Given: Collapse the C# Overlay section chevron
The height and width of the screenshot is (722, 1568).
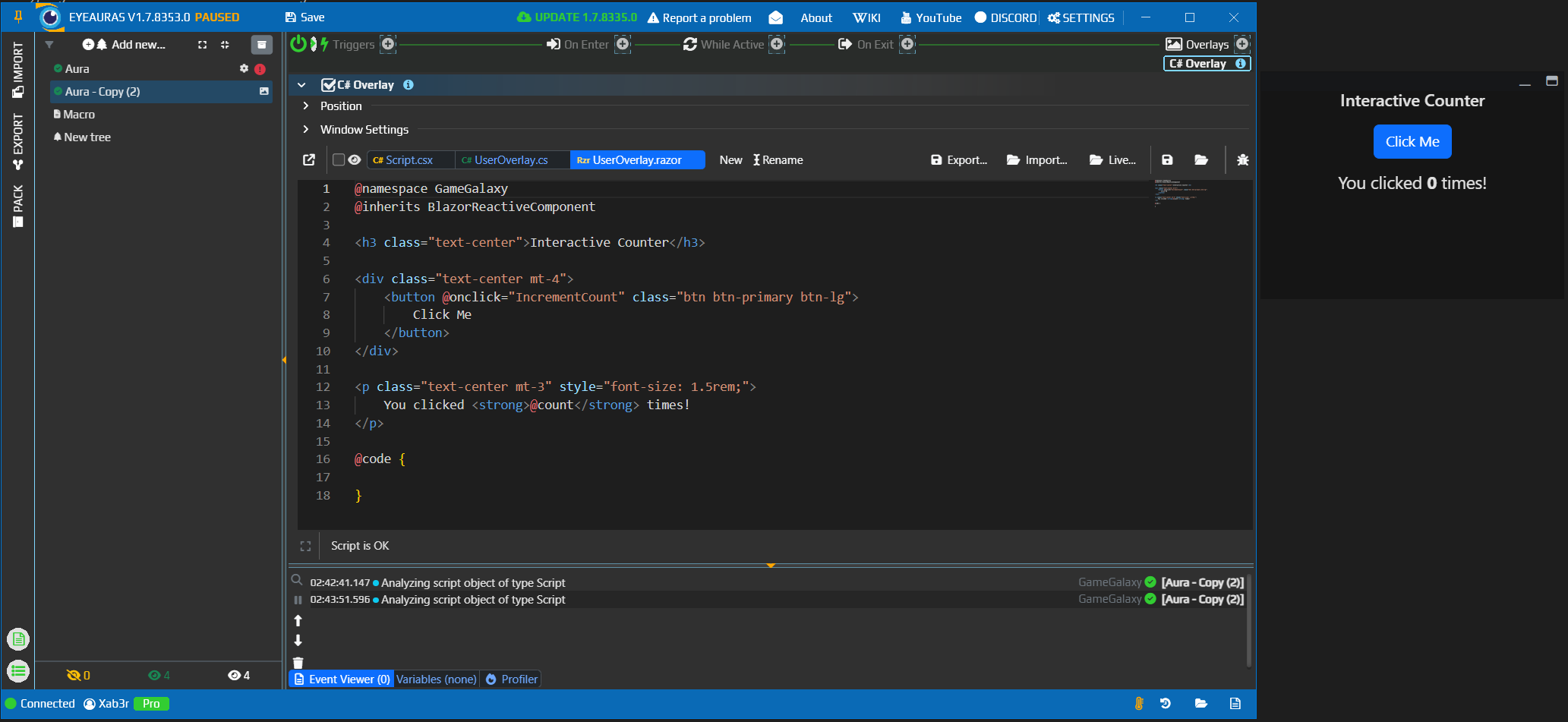Looking at the screenshot, I should coord(301,85).
